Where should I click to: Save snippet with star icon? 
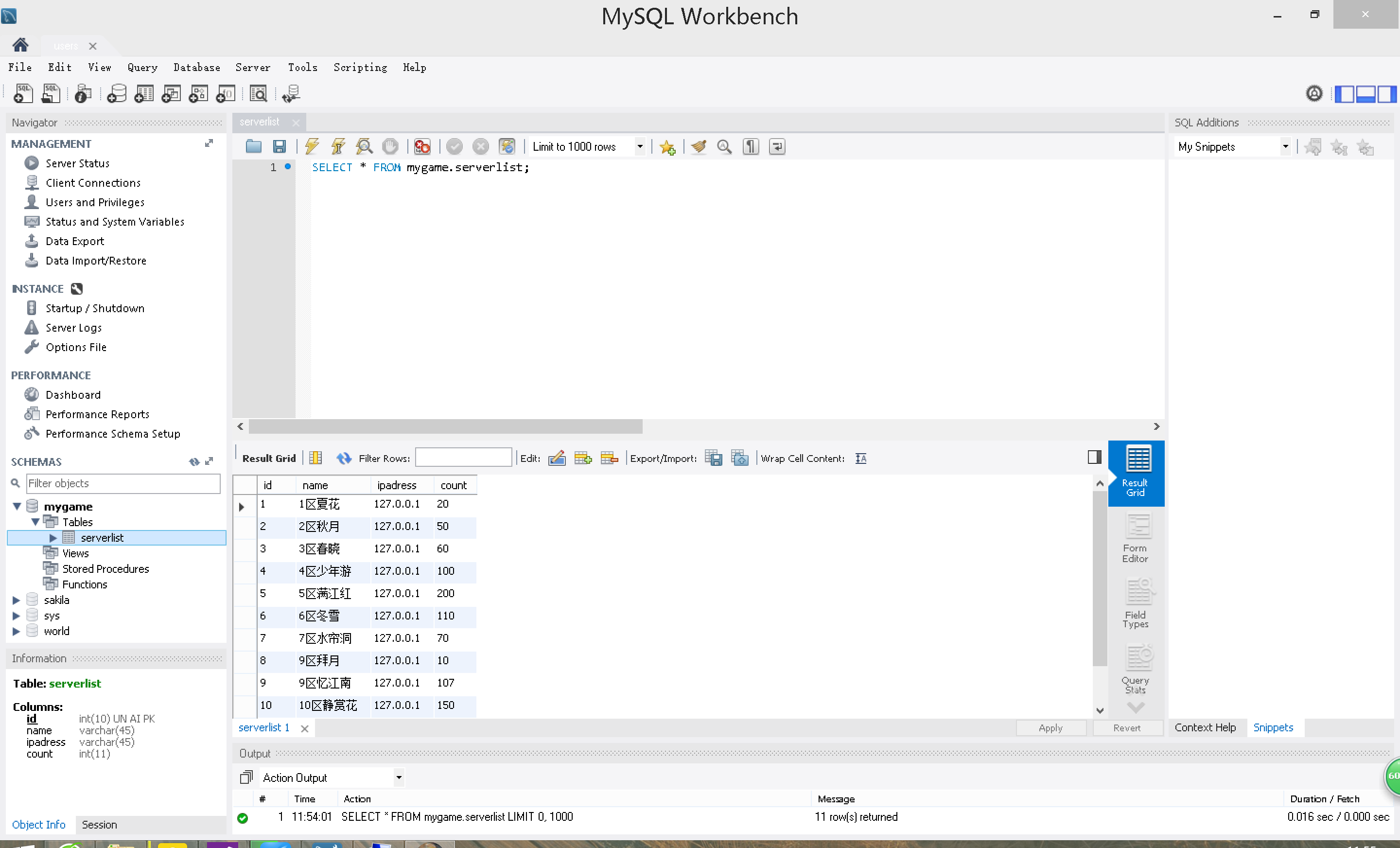coord(667,147)
